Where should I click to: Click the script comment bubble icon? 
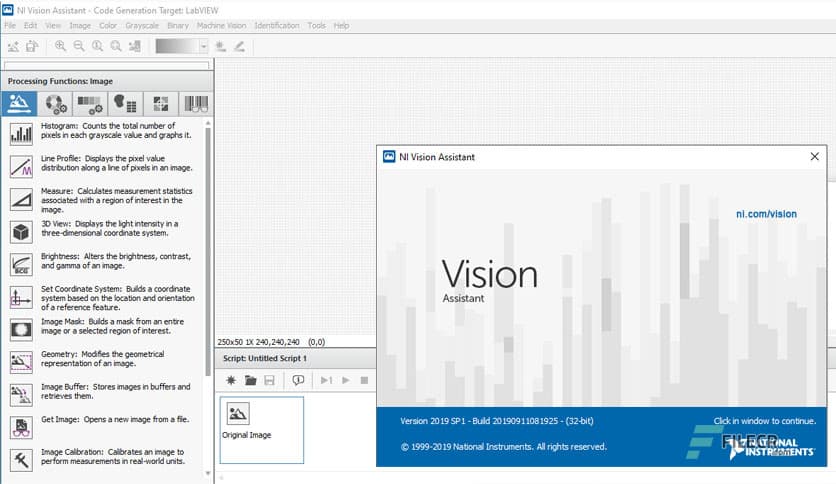pos(298,380)
